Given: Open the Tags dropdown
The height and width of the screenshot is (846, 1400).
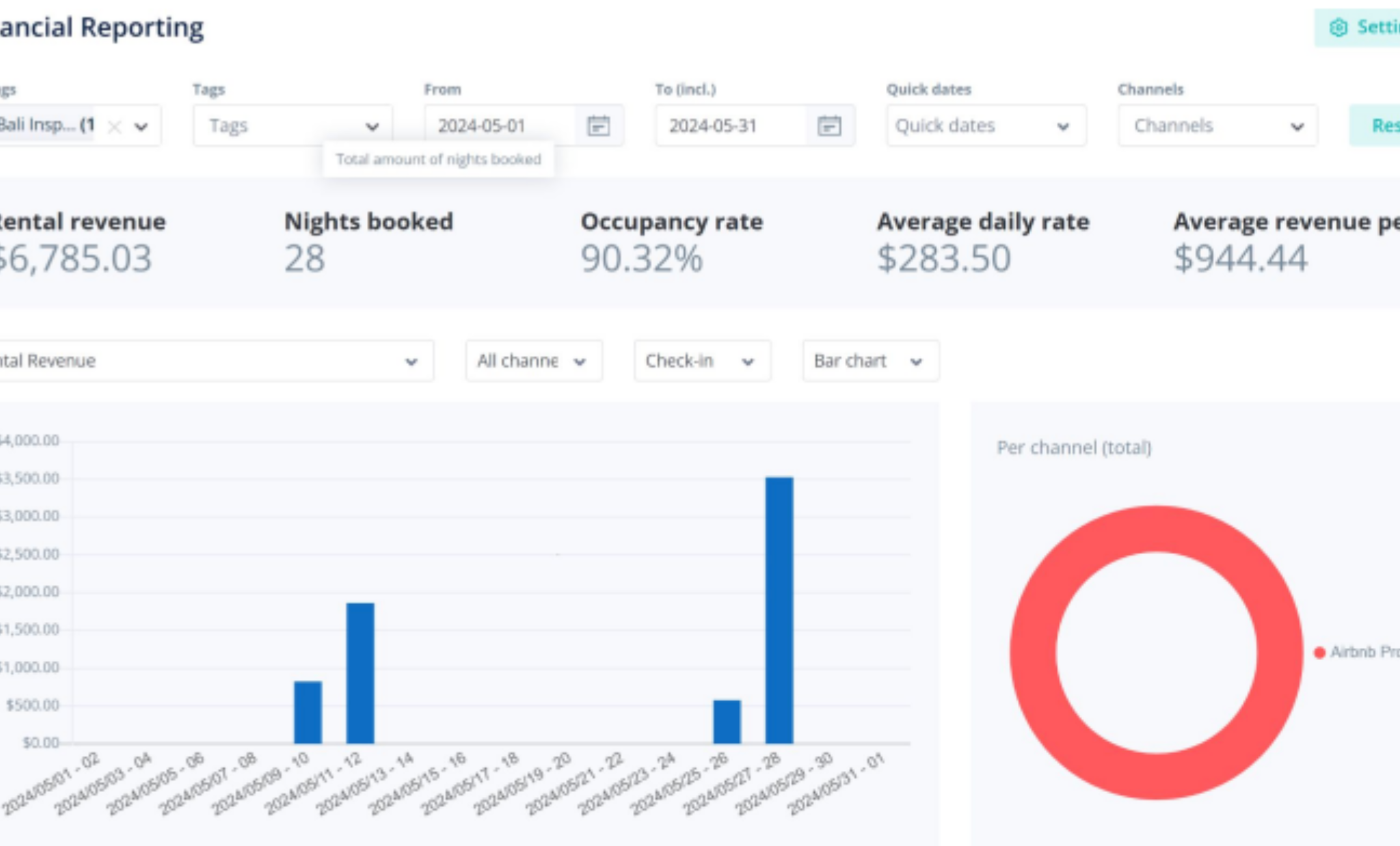Looking at the screenshot, I should coord(293,126).
